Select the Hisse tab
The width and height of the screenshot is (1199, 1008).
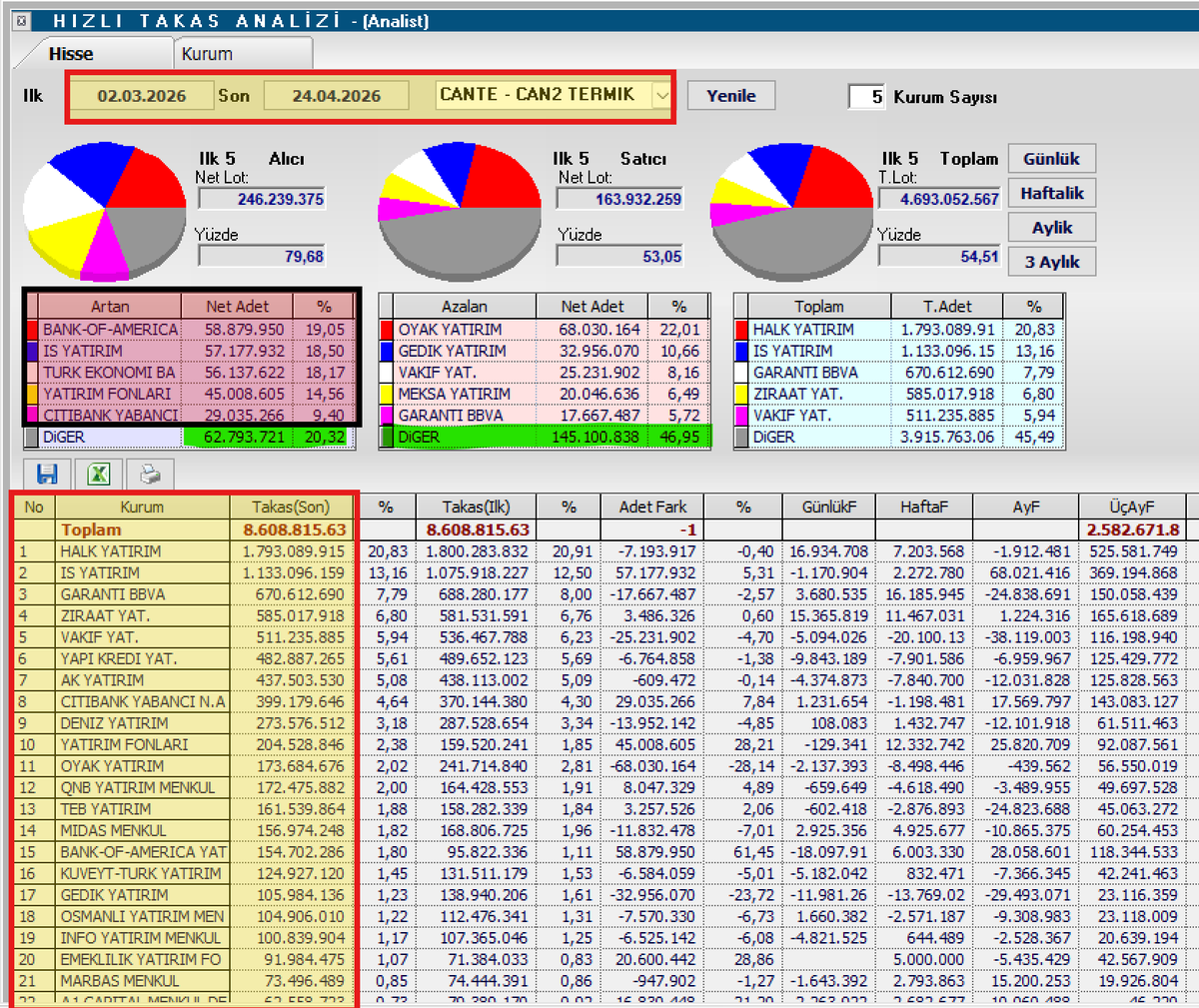click(x=71, y=54)
